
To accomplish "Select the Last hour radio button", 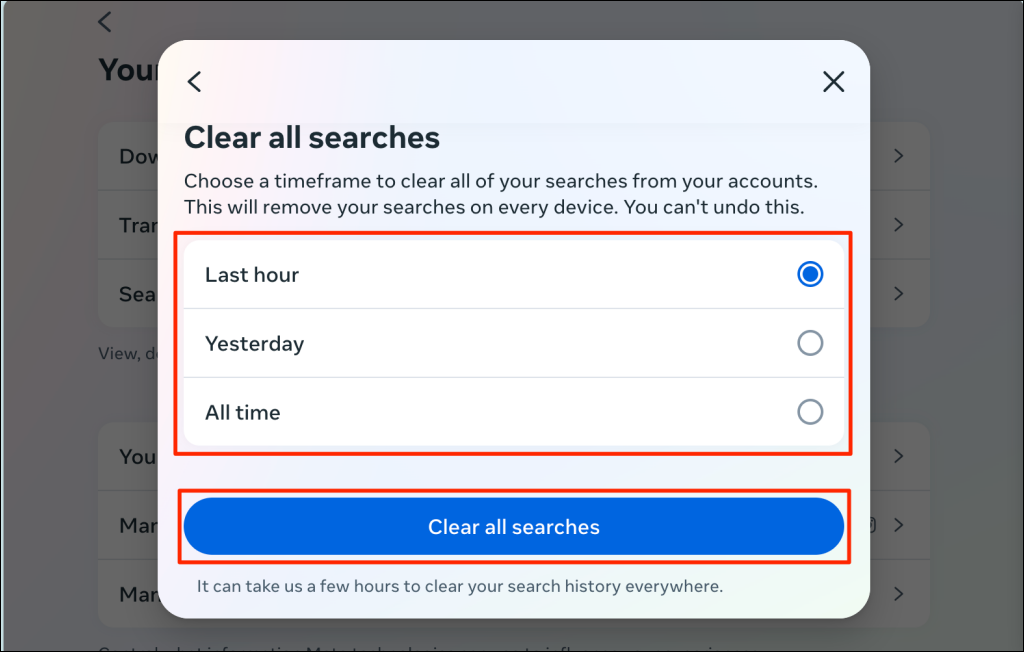I will [x=810, y=274].
